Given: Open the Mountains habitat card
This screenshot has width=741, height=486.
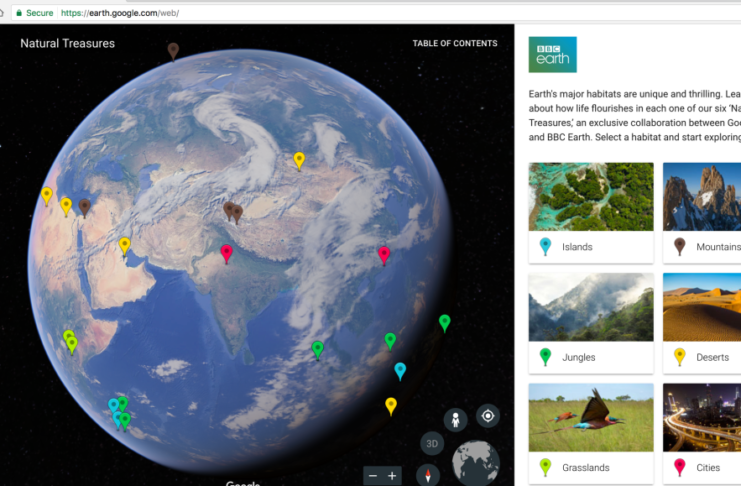Looking at the screenshot, I should (x=701, y=213).
